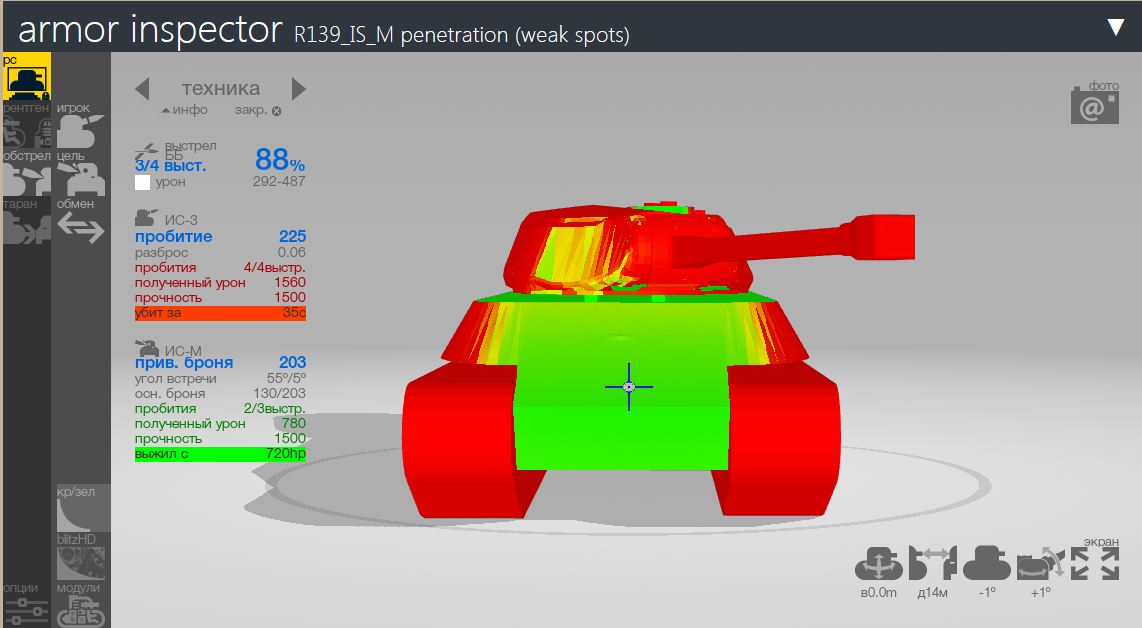Adjust distance д14м icon
The width and height of the screenshot is (1142, 628).
point(932,564)
